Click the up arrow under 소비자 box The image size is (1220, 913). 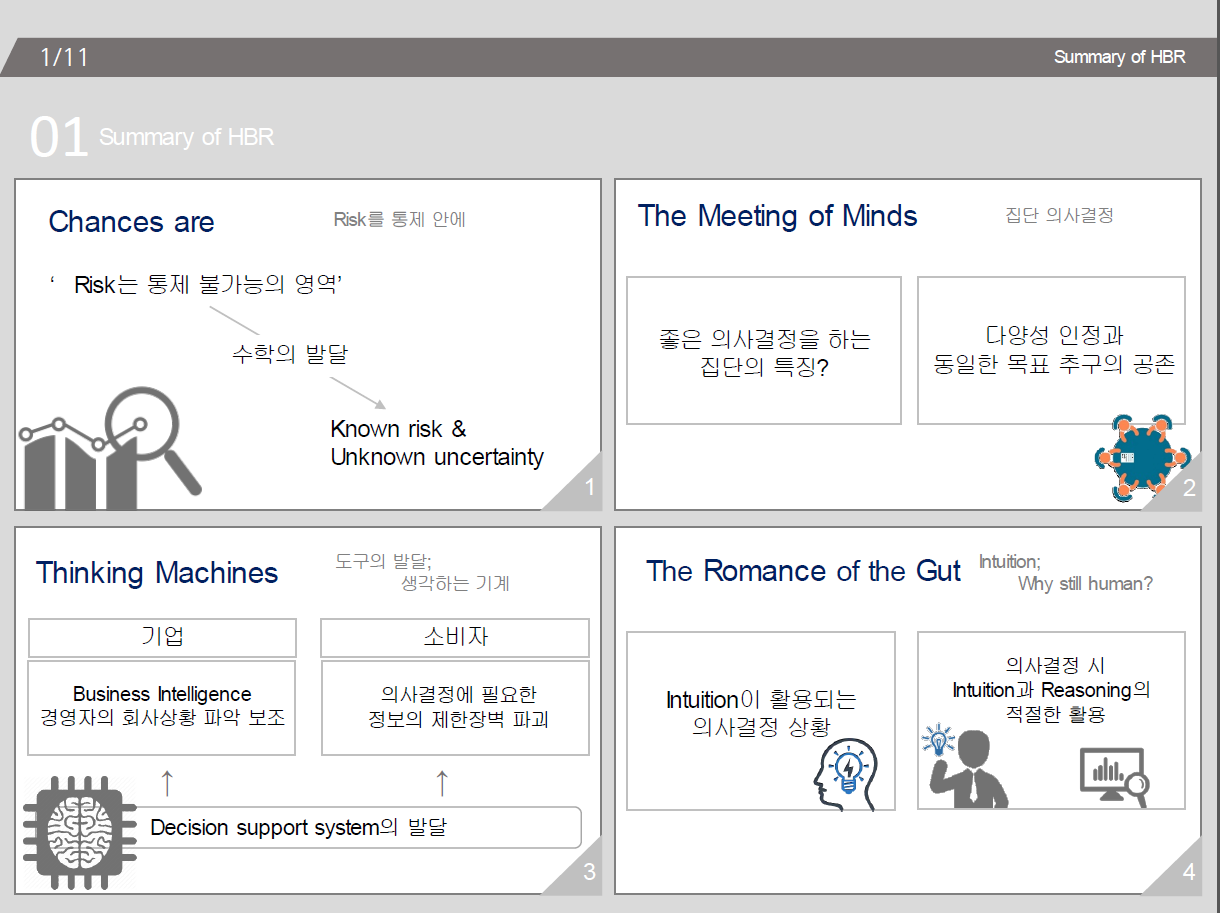442,783
